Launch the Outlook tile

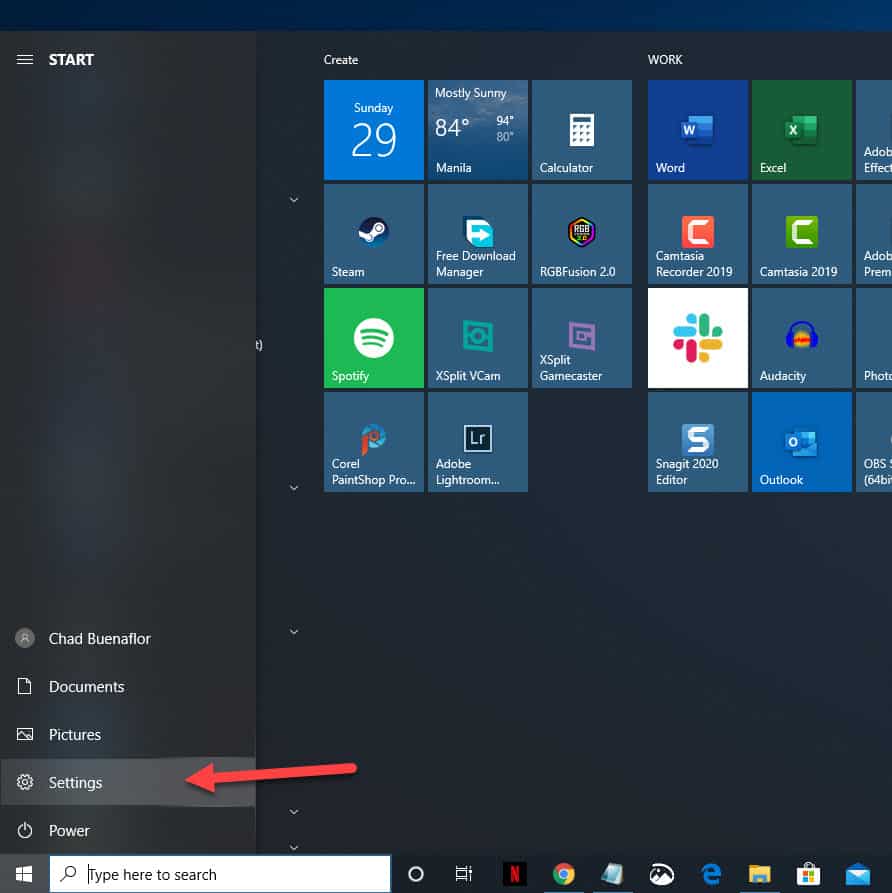click(x=801, y=442)
